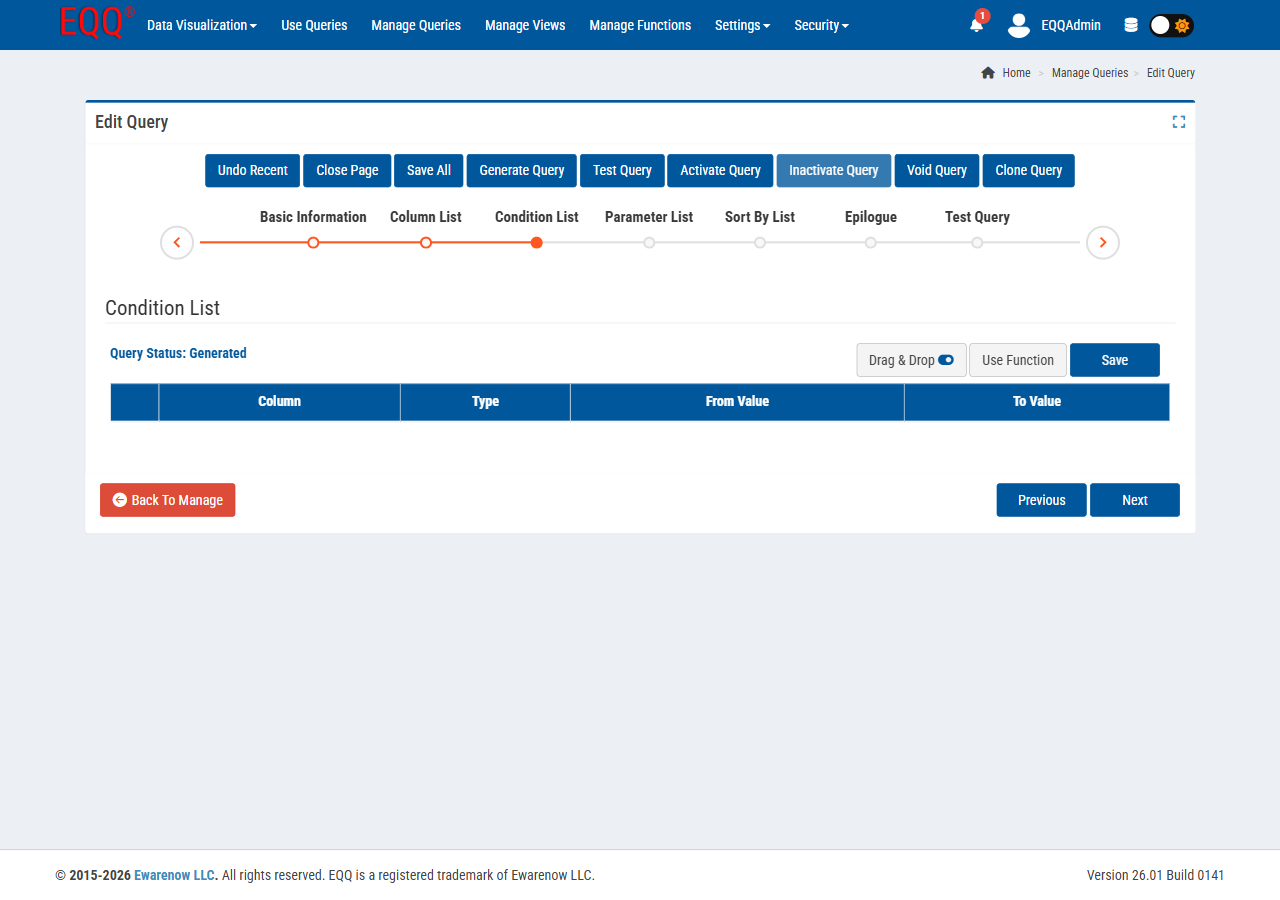Select the Epilogue step marker

point(870,242)
